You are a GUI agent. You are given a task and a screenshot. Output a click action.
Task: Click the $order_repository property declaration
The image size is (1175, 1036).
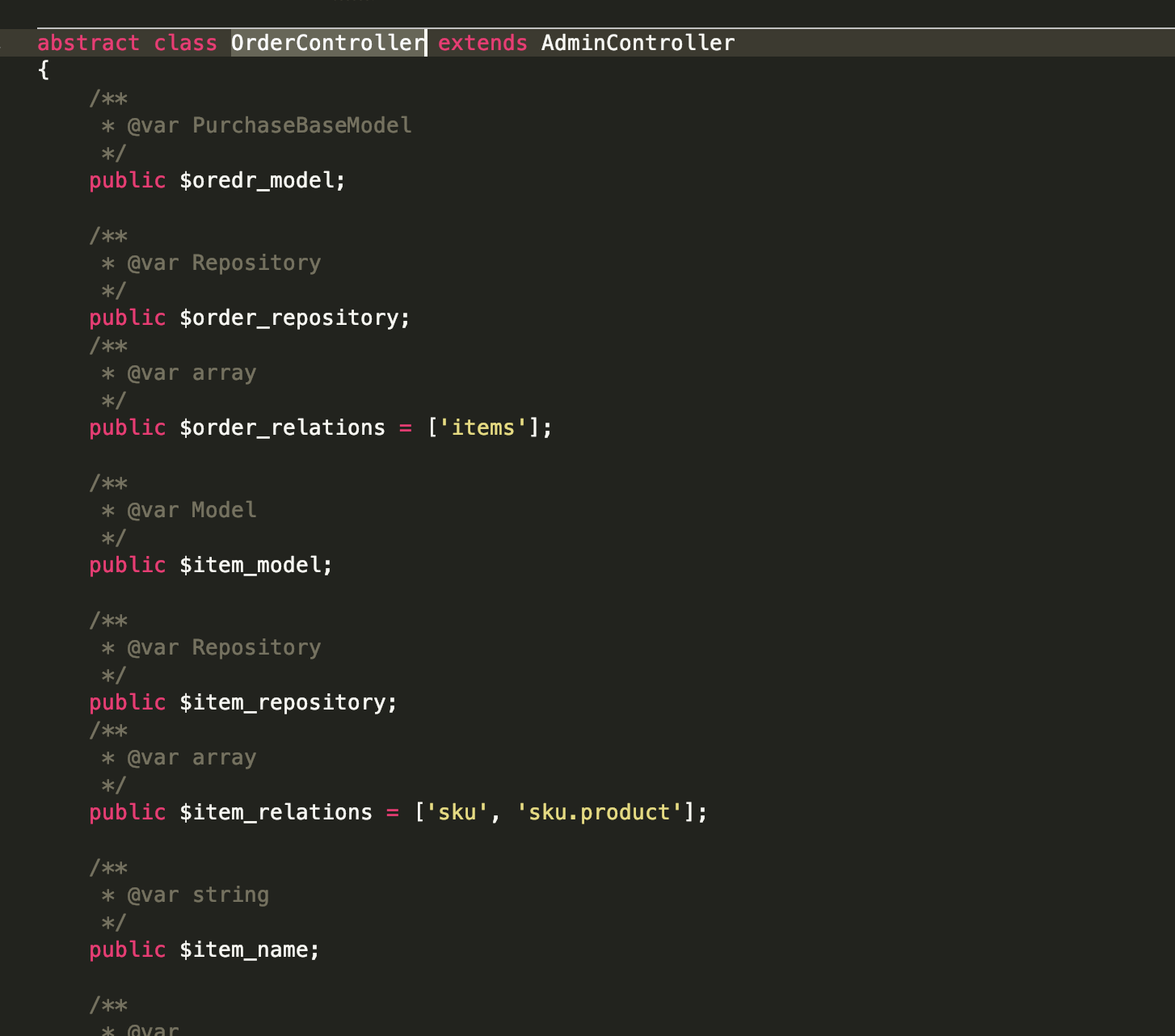click(x=295, y=318)
